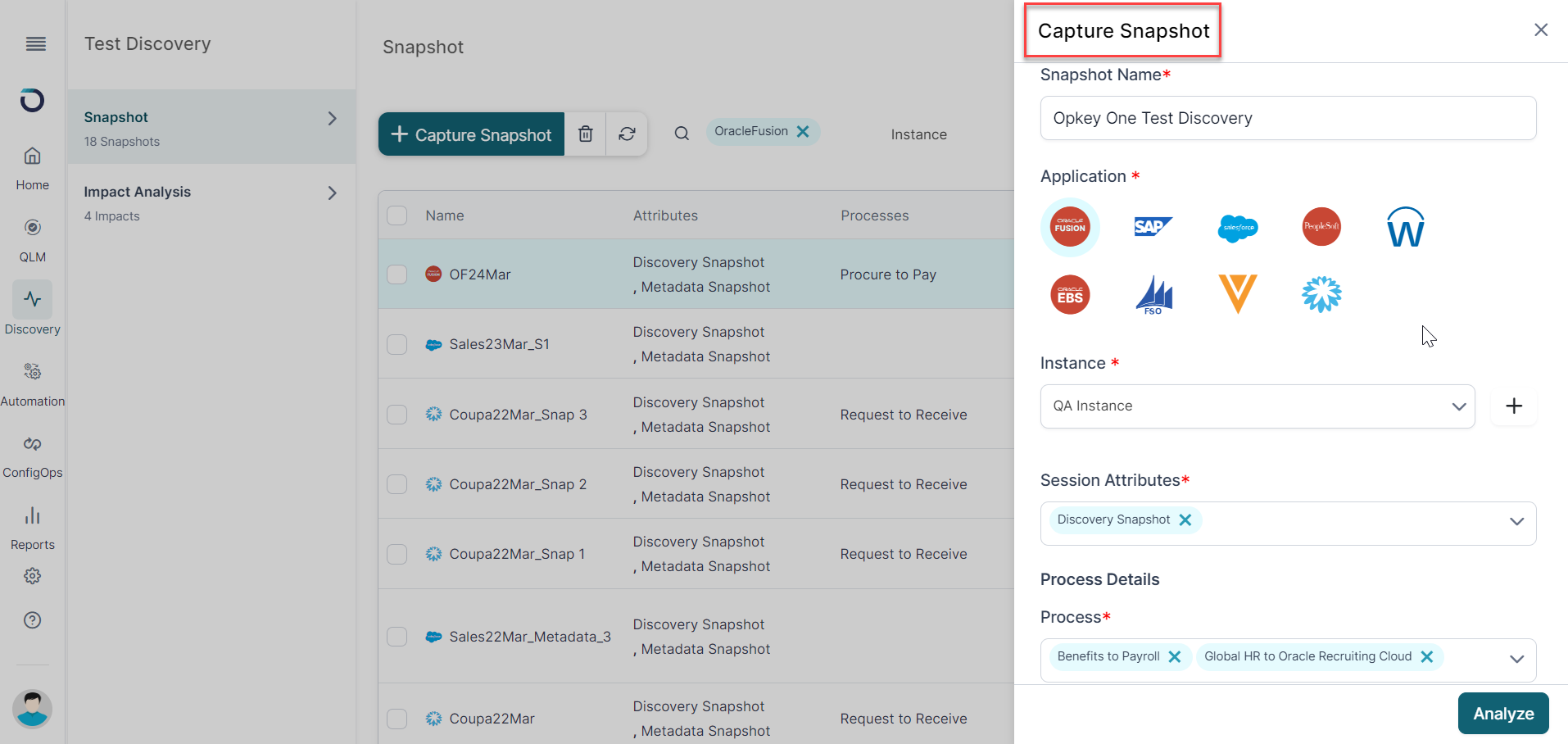The height and width of the screenshot is (744, 1568).
Task: Expand the Process dropdown arrow
Action: [1516, 659]
